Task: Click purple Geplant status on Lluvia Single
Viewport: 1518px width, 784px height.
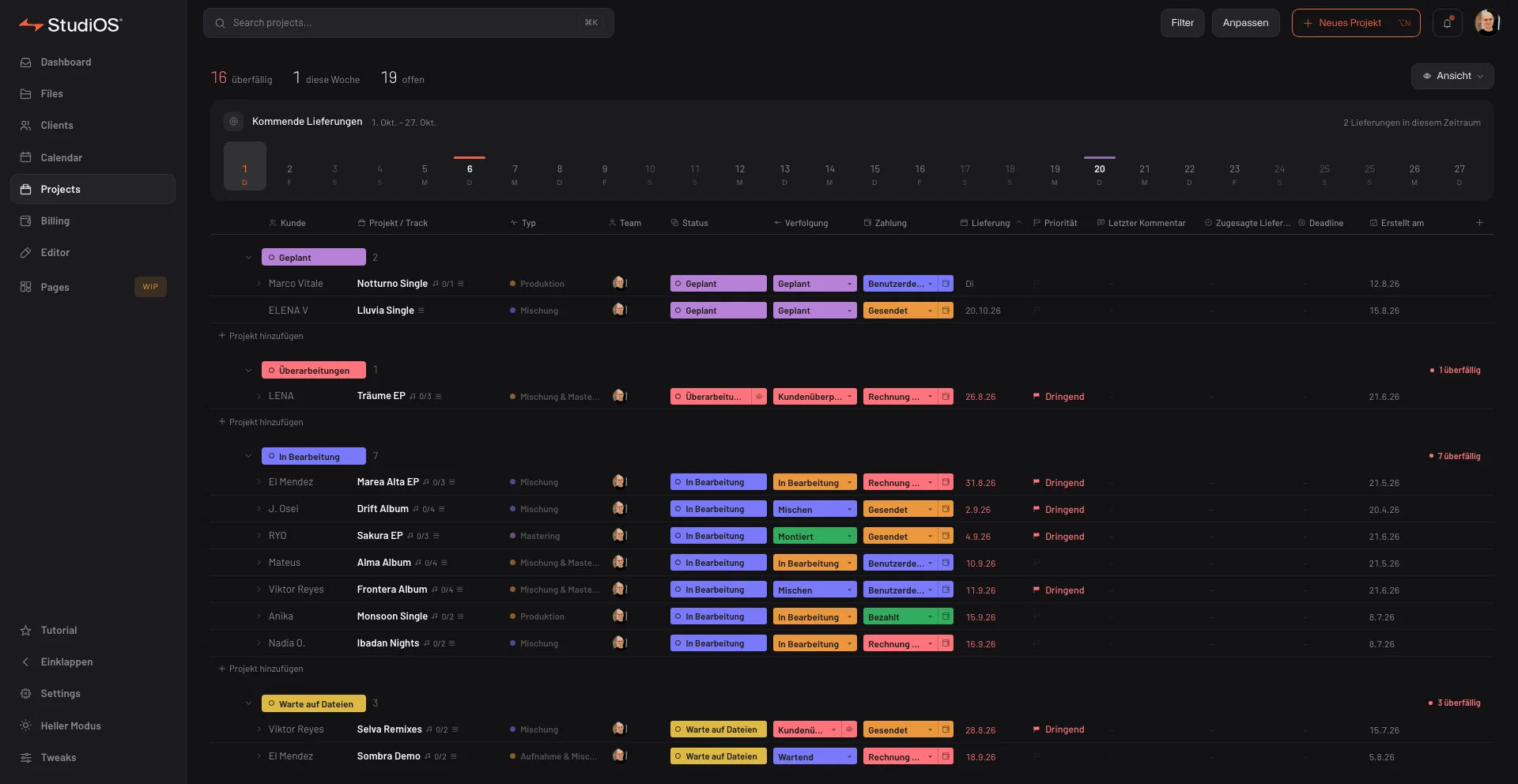Action: click(x=718, y=311)
